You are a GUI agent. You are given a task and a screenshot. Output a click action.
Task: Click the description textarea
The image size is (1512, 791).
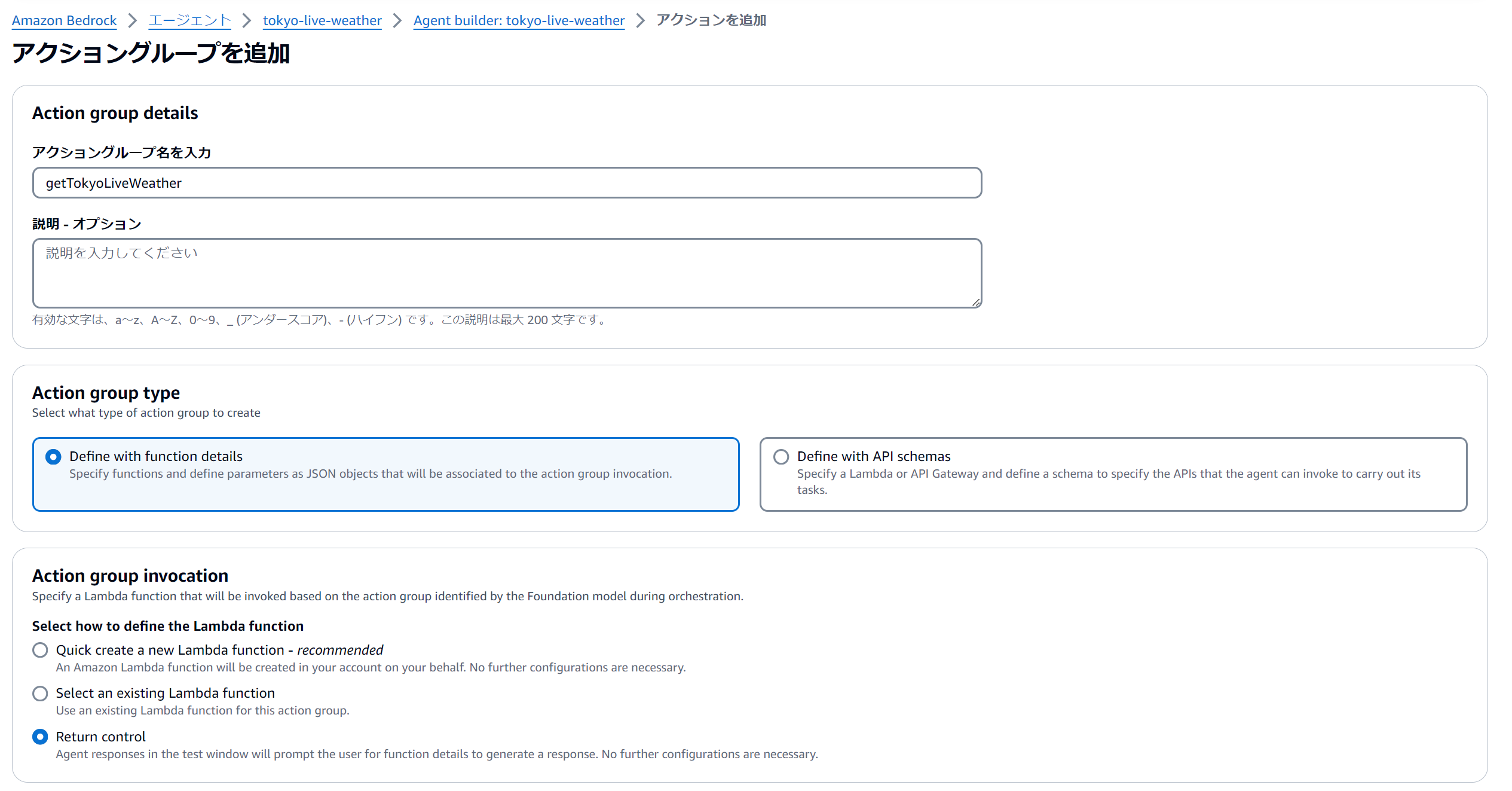click(x=507, y=273)
